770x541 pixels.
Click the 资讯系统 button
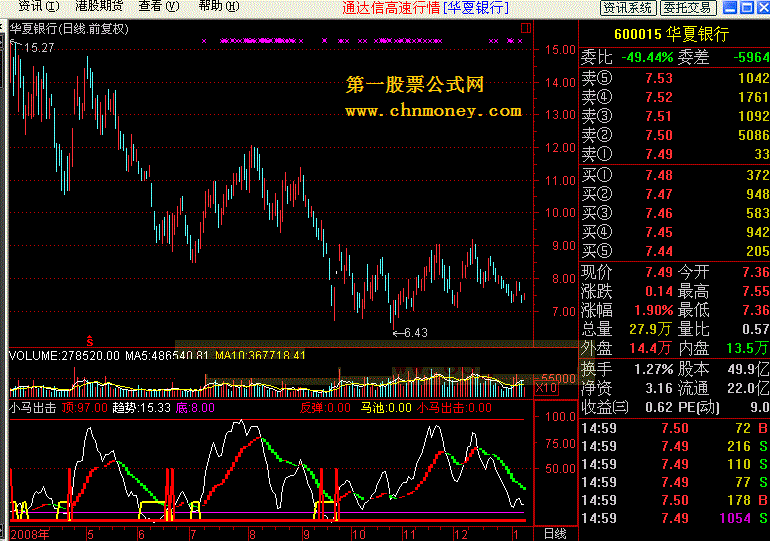click(x=628, y=7)
